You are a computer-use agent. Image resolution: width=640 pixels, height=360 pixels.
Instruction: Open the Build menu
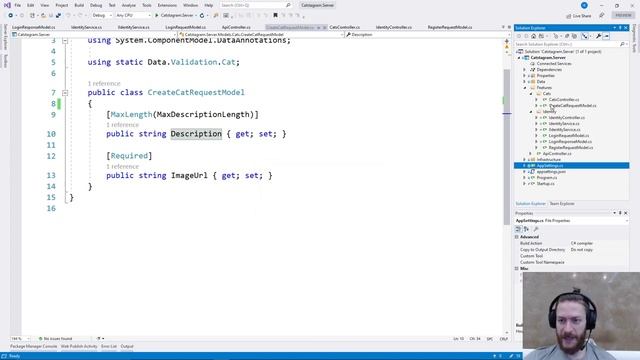(x=79, y=5)
